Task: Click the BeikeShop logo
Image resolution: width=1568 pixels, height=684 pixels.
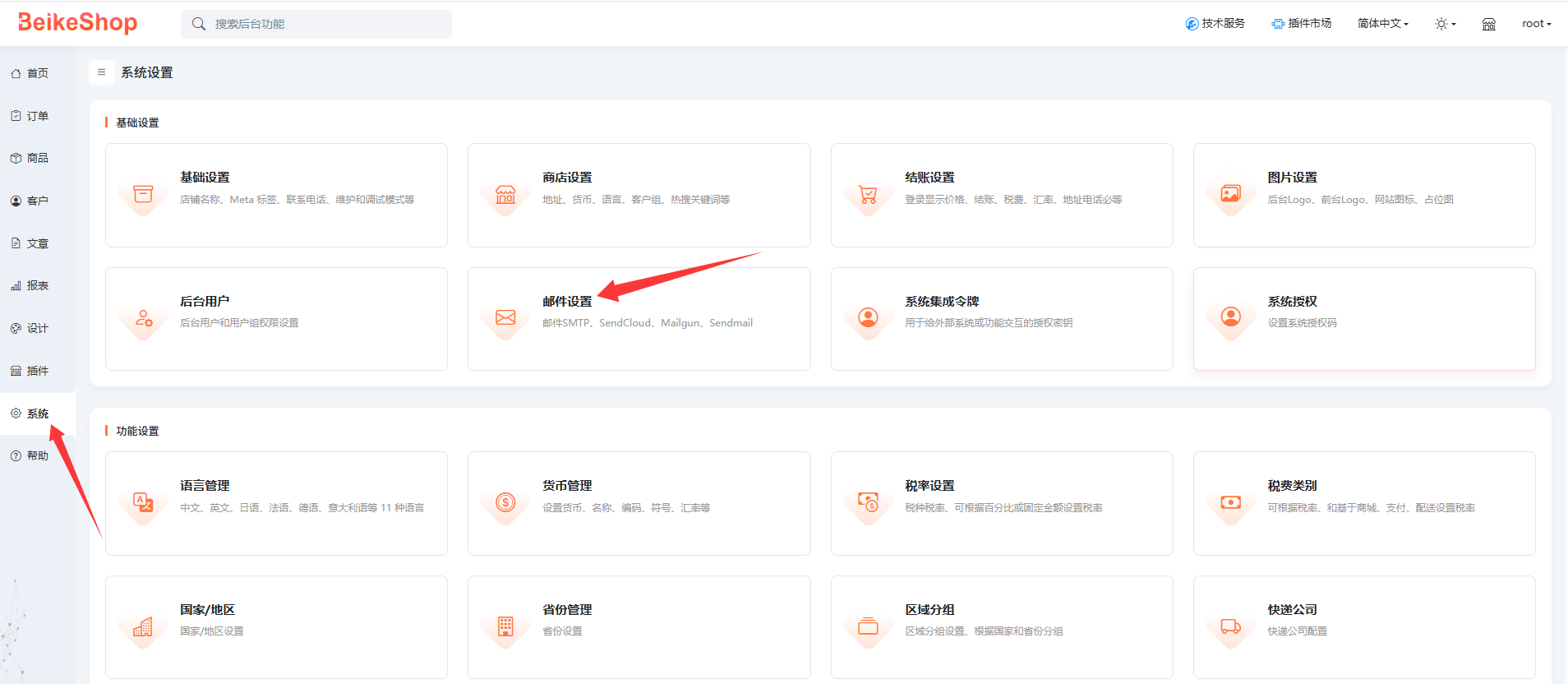Action: 78,23
